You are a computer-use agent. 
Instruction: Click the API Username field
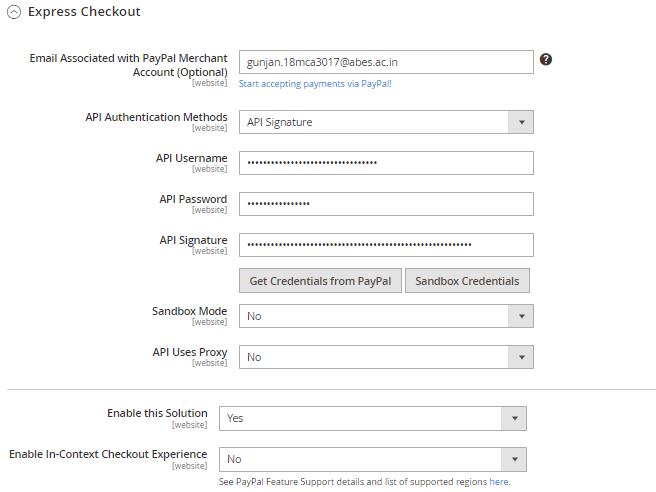(386, 163)
